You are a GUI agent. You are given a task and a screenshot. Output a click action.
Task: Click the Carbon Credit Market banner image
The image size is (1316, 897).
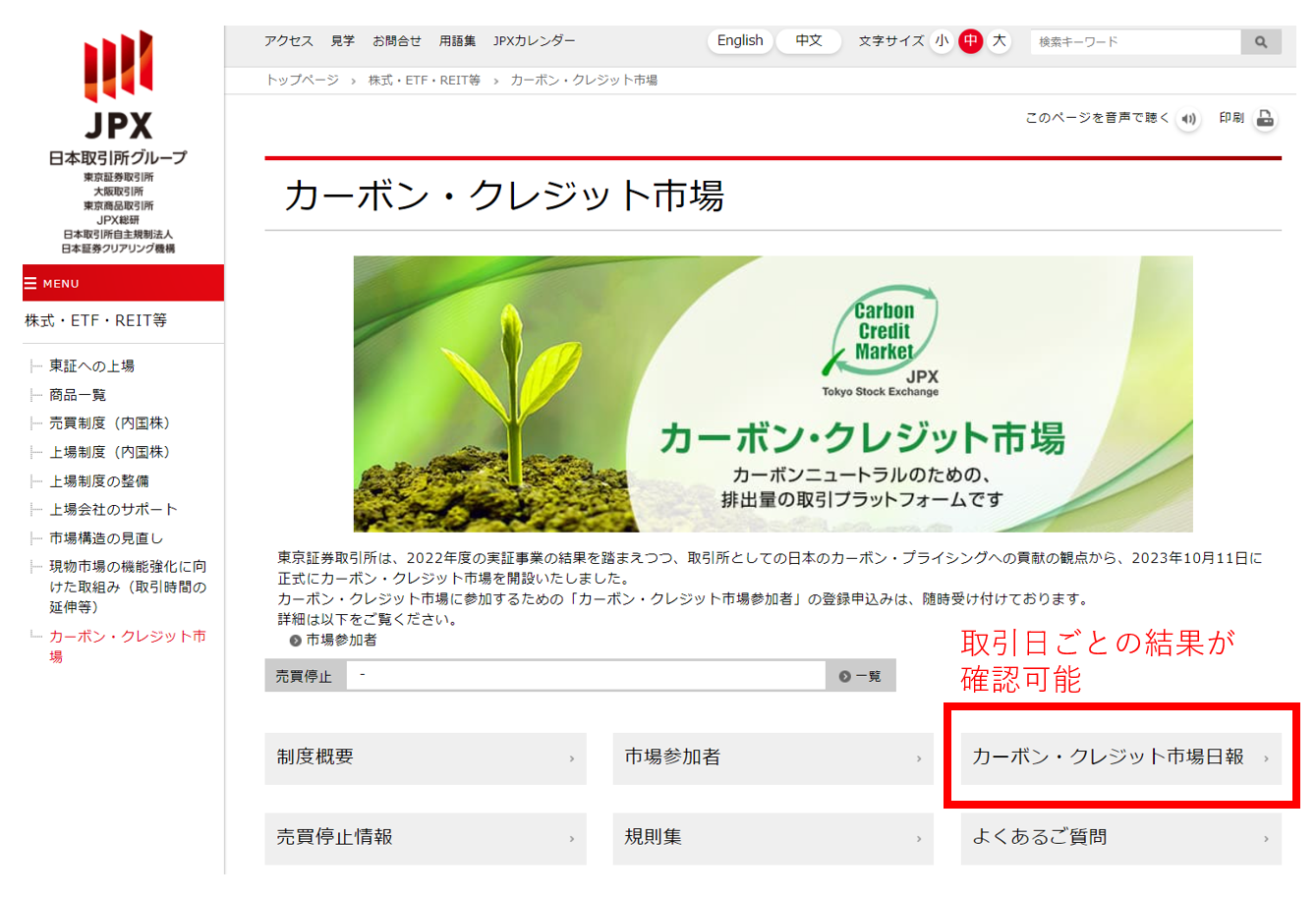click(772, 394)
